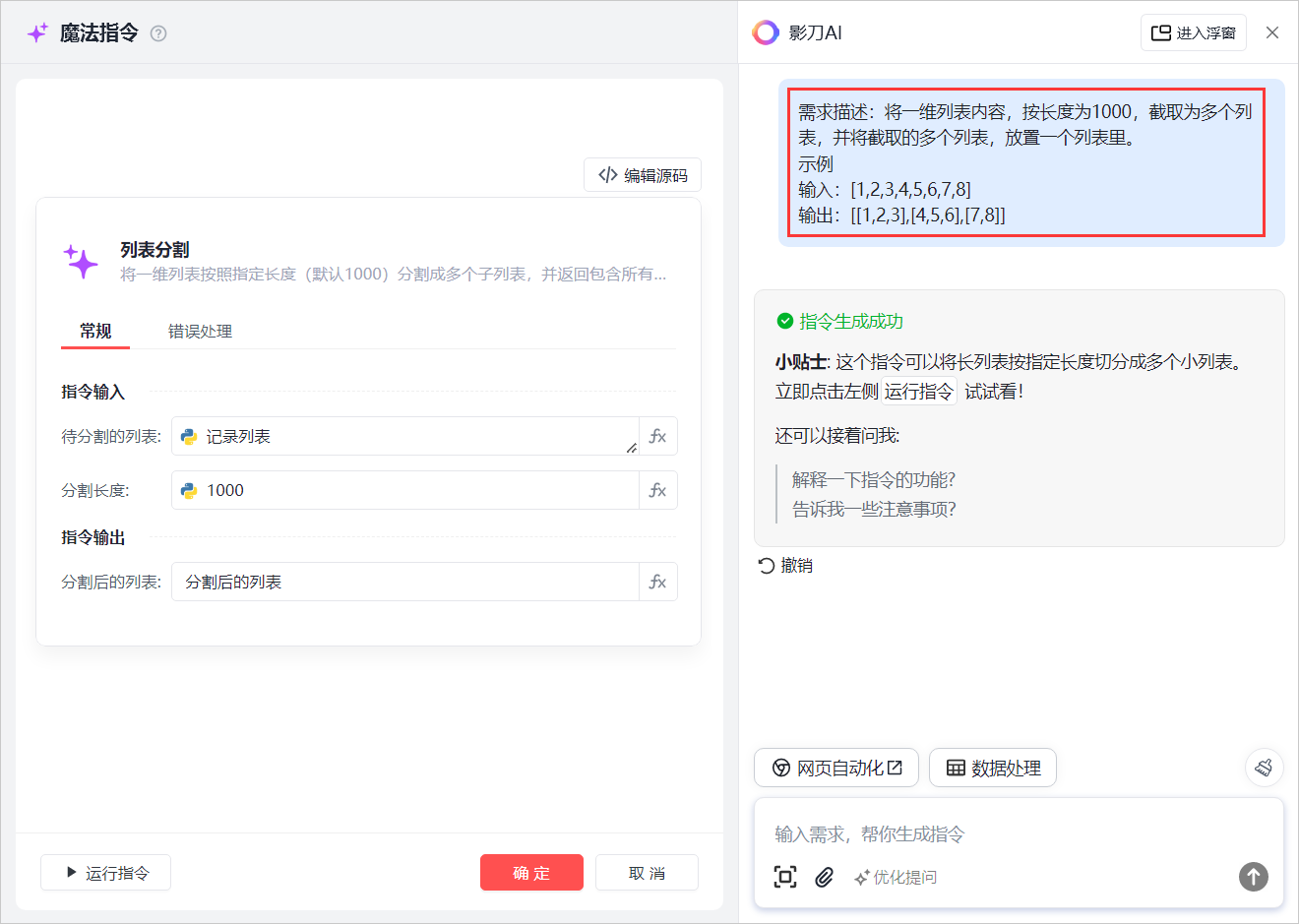
Task: Click the fx icon for 待分割的列表
Action: pos(657,436)
